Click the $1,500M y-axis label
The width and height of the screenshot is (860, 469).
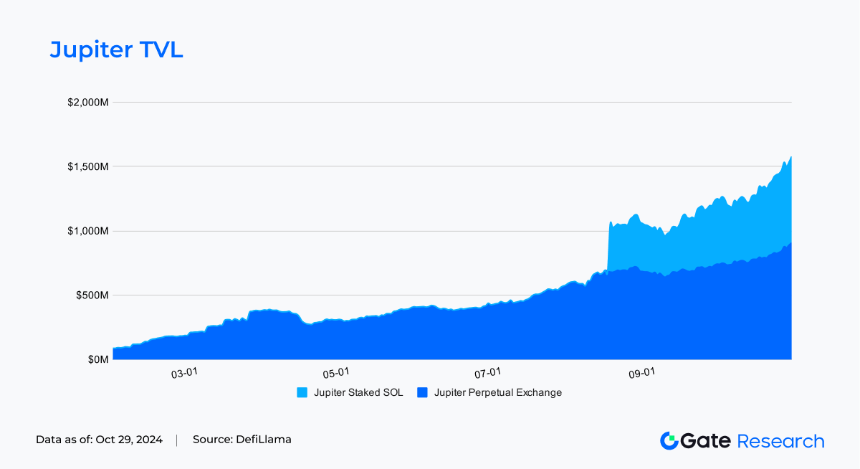click(x=88, y=167)
